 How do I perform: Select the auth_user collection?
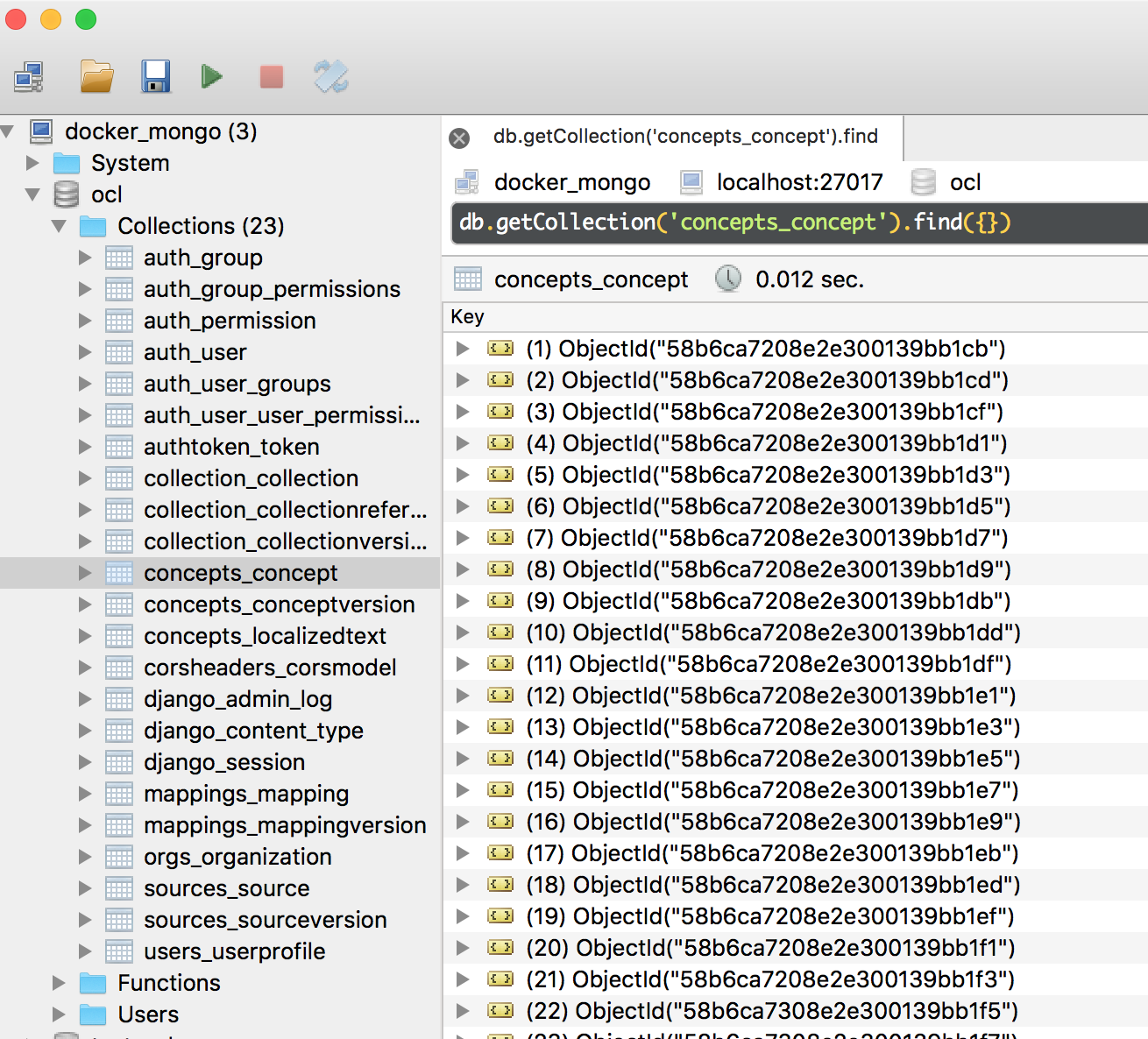pyautogui.click(x=195, y=352)
